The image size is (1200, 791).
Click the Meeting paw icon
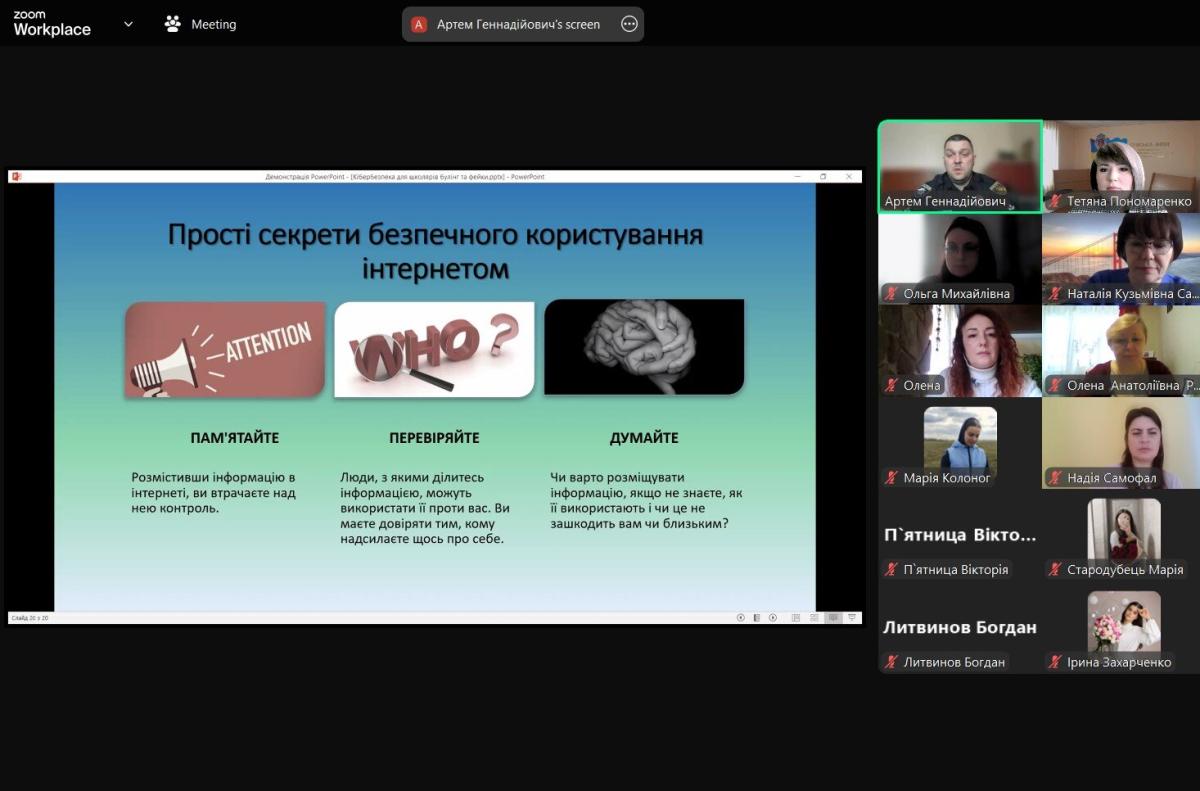click(173, 24)
